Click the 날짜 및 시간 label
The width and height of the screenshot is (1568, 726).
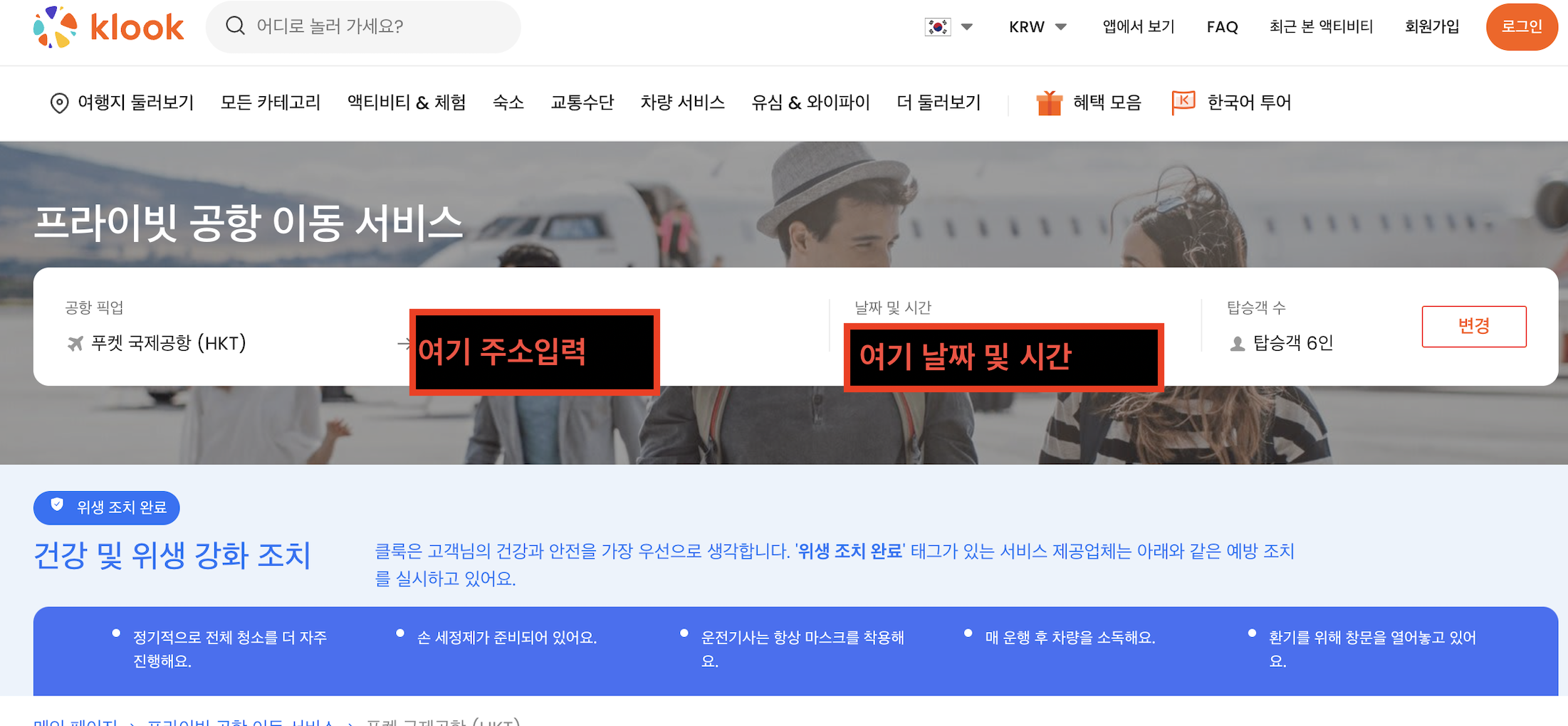tap(893, 307)
